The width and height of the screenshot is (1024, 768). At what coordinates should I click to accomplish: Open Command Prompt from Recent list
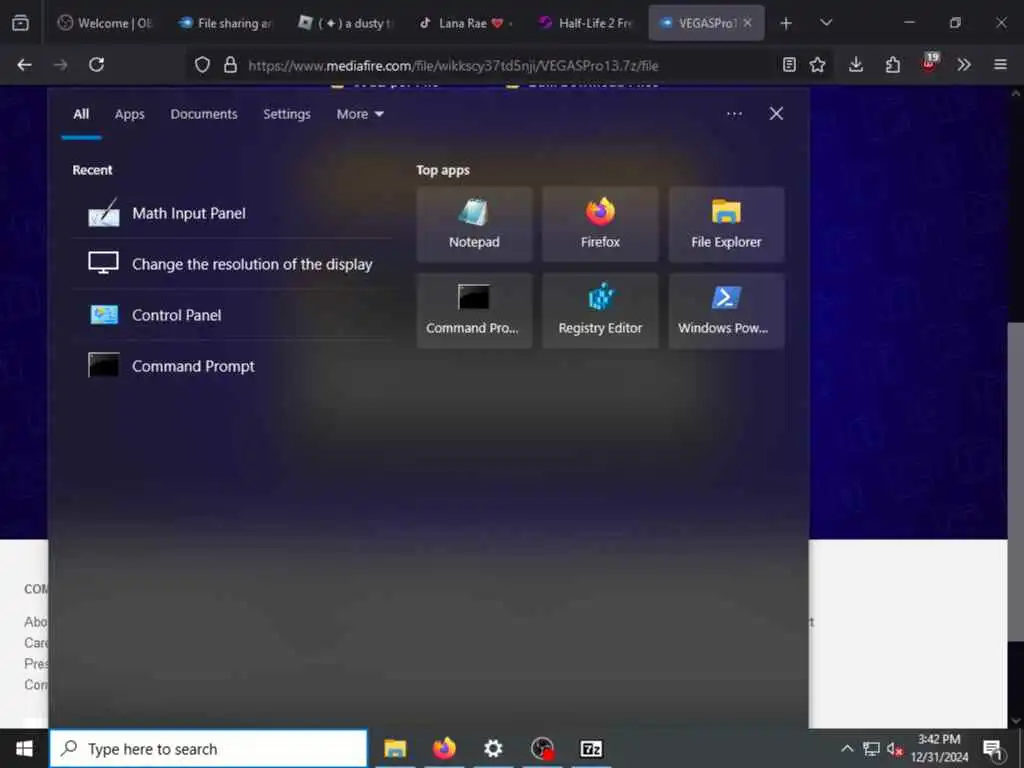tap(232, 366)
